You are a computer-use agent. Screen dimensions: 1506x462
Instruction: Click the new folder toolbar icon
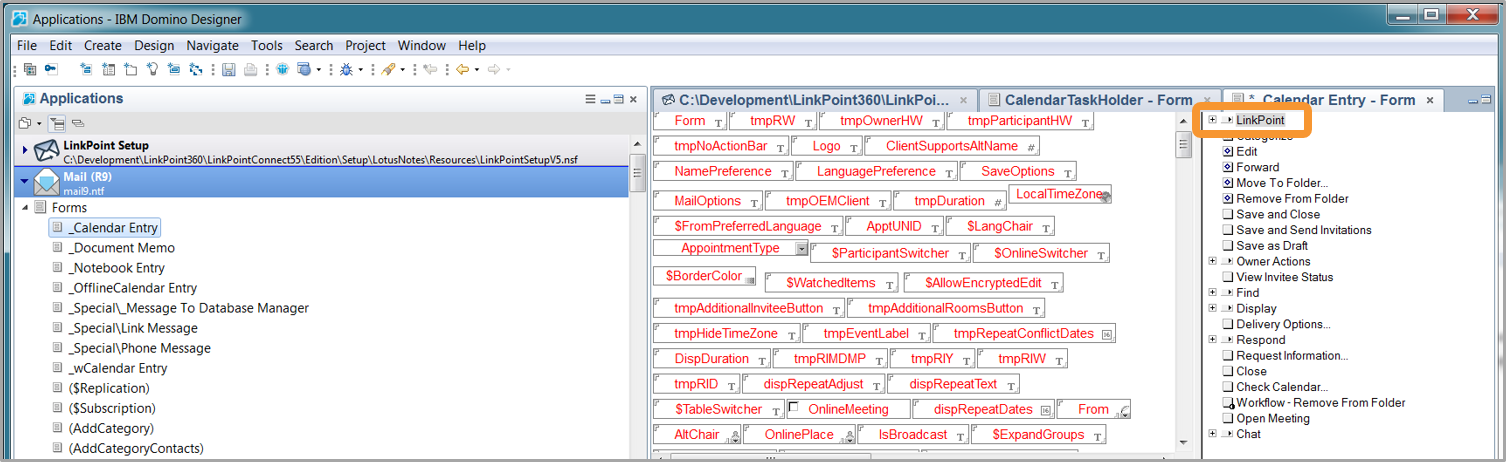pos(130,69)
